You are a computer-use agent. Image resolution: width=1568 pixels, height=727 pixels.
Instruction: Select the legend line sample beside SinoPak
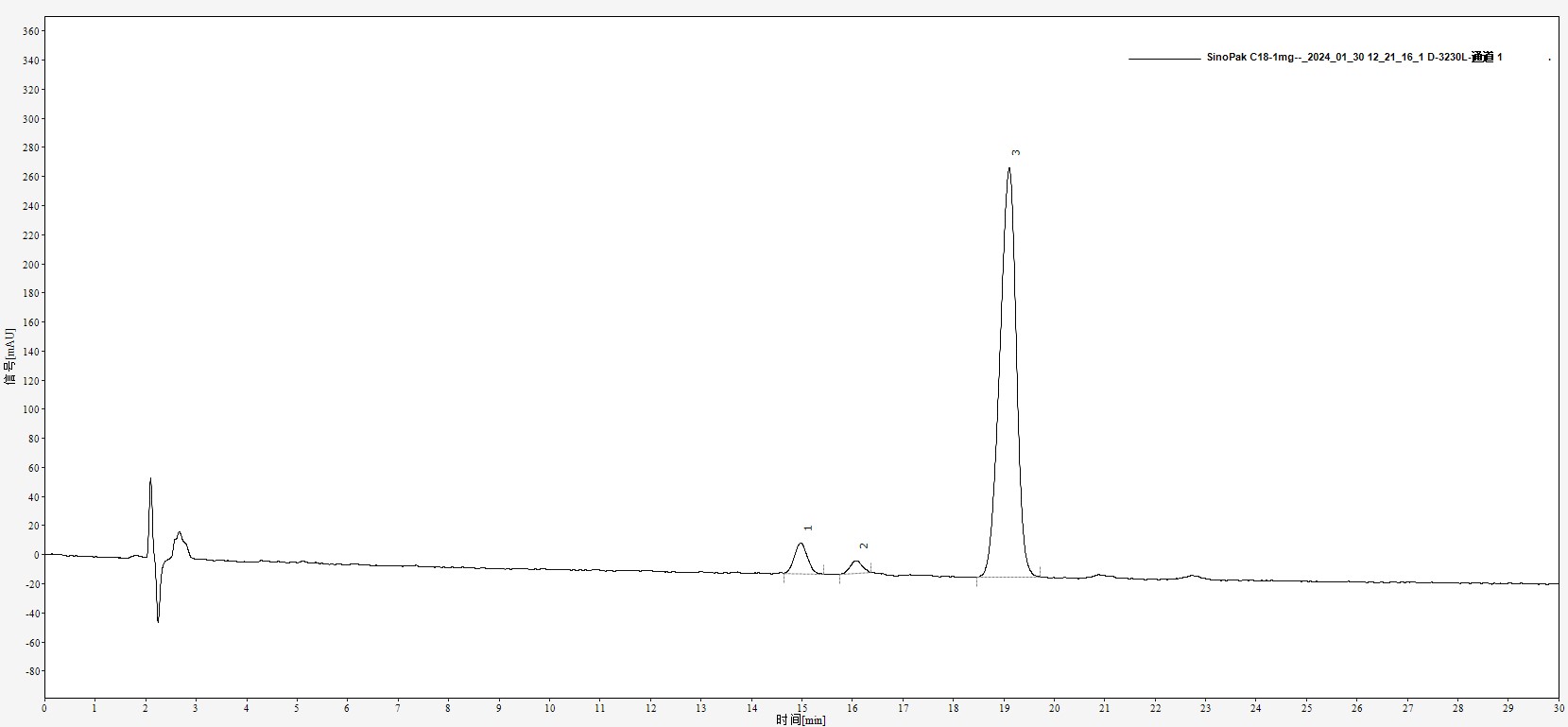[x=1163, y=59]
